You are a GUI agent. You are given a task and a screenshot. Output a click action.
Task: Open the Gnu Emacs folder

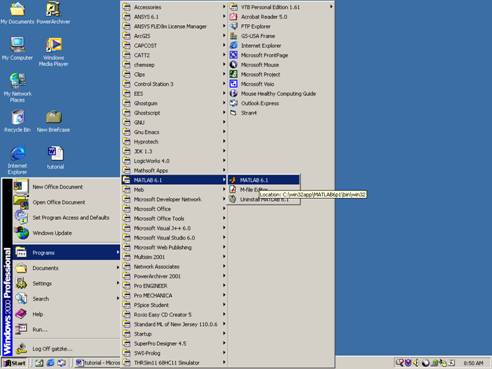click(174, 132)
